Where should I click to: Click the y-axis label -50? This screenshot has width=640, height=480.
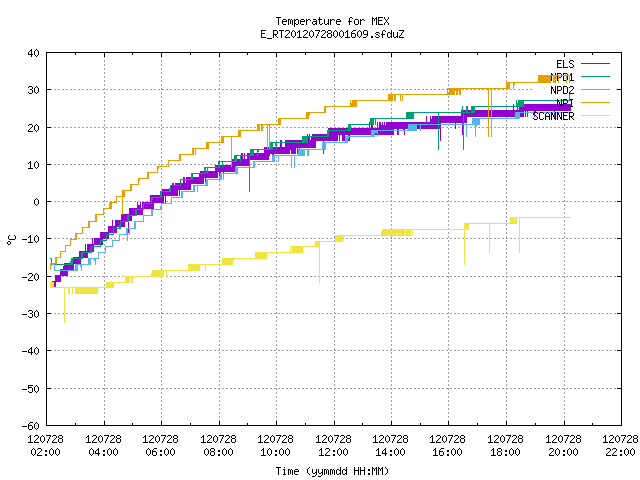coord(31,389)
